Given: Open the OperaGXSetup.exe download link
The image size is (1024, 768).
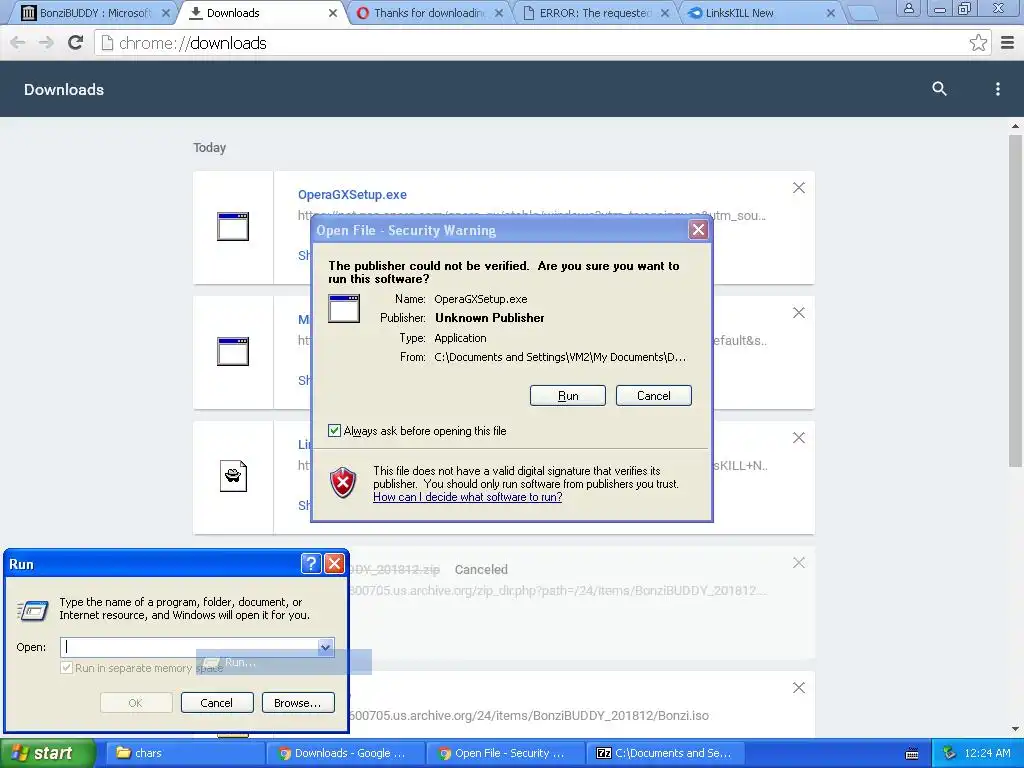Looking at the screenshot, I should pyautogui.click(x=352, y=195).
